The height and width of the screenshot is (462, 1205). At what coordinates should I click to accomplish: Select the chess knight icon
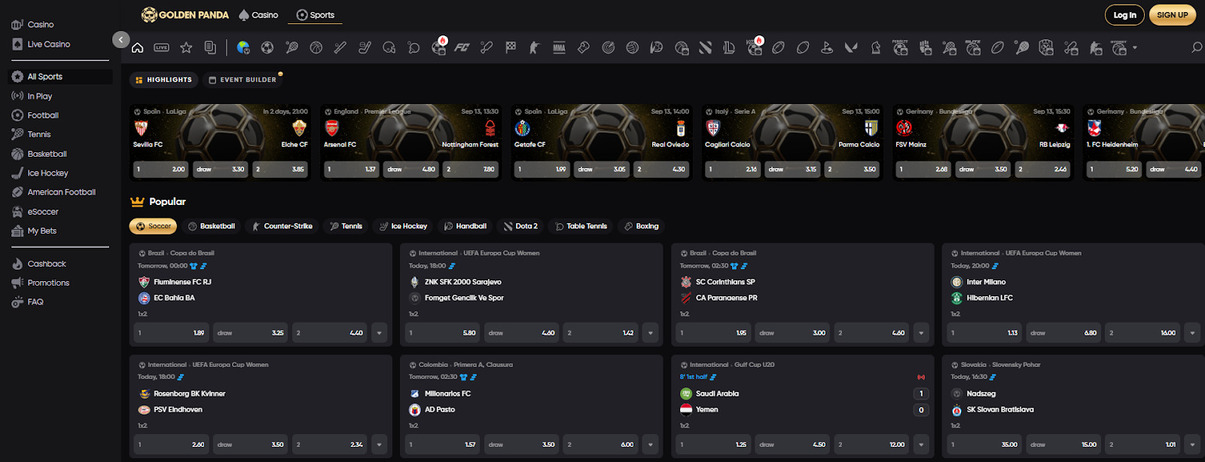pos(875,47)
